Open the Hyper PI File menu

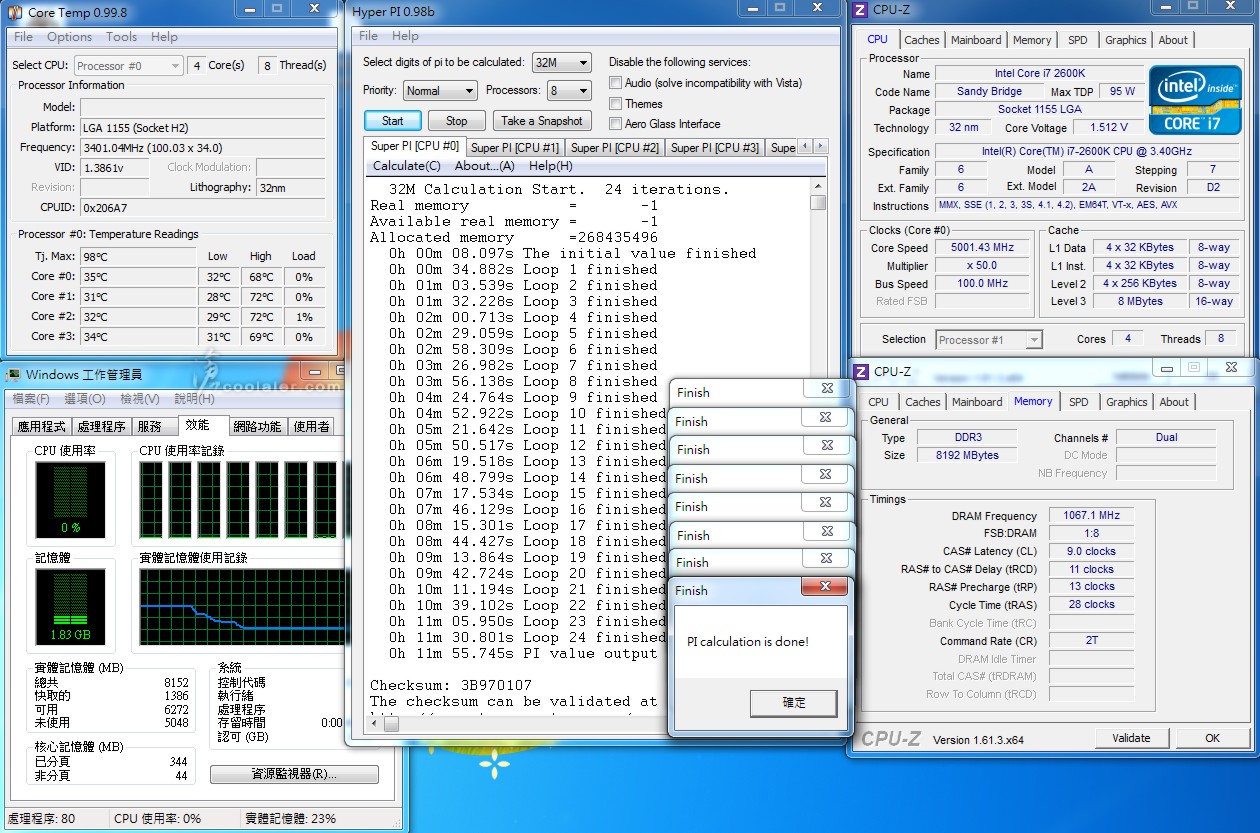point(368,36)
